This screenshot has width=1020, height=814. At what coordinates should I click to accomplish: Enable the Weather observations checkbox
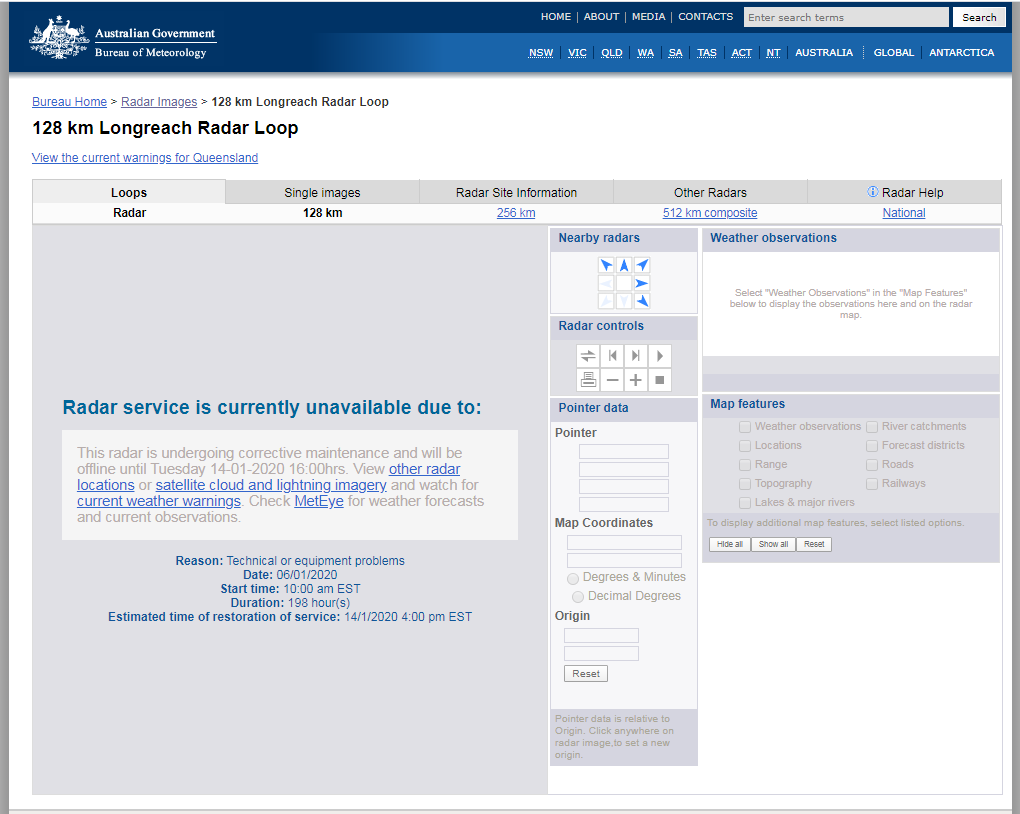pos(745,427)
